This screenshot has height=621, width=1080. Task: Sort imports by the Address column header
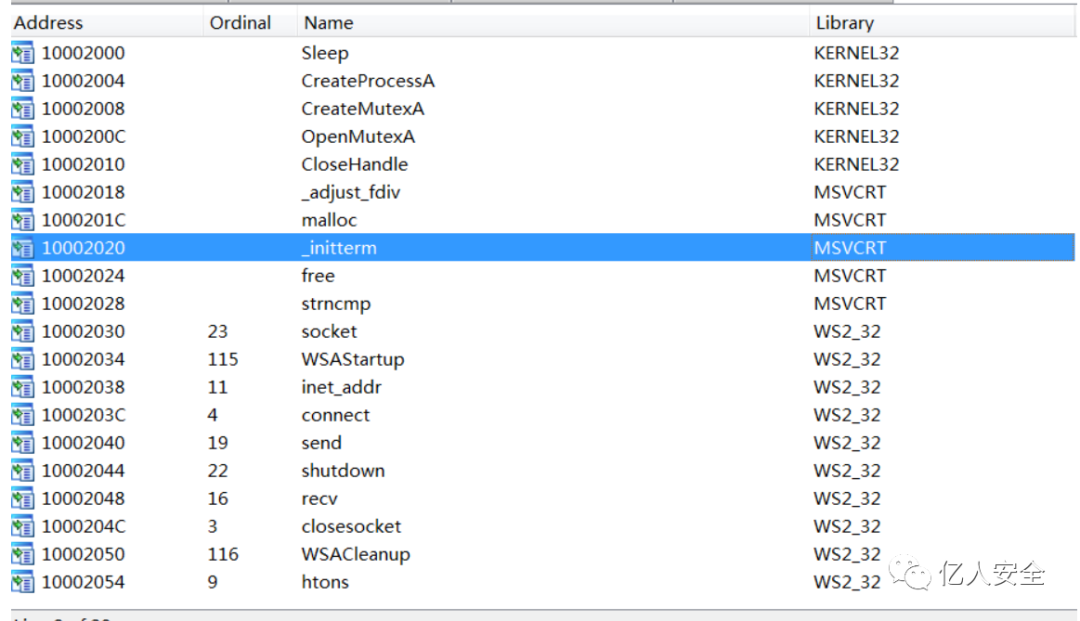pyautogui.click(x=48, y=23)
